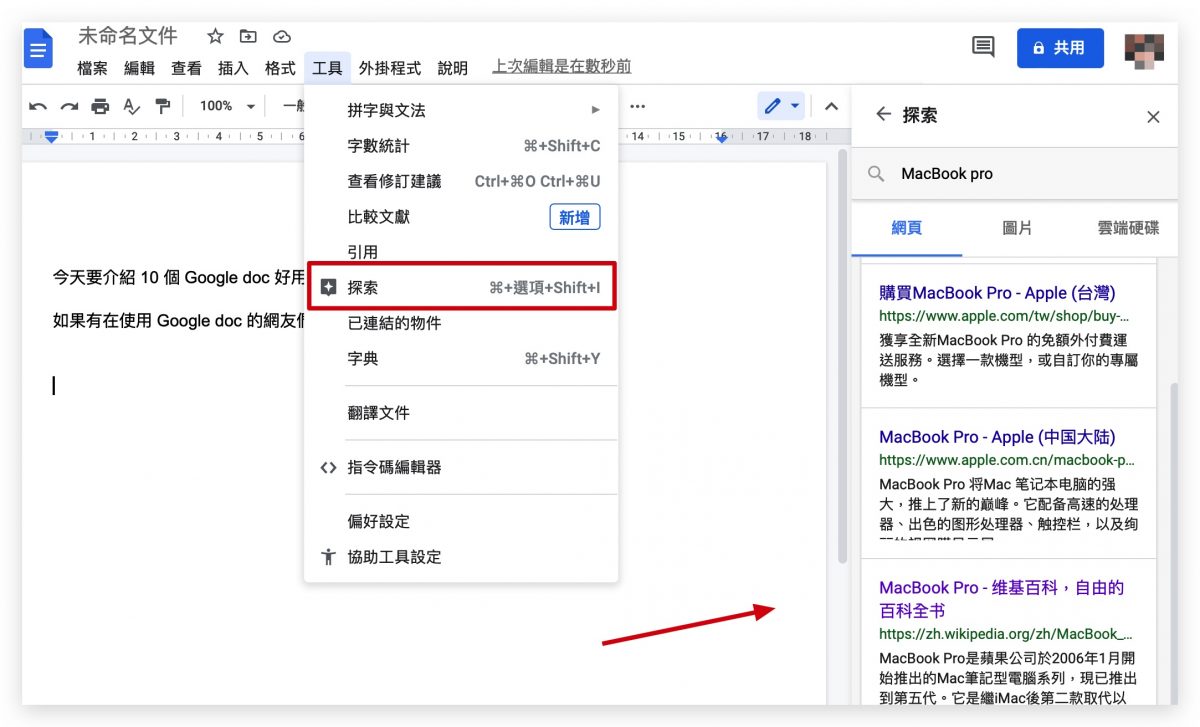1200x727 pixels.
Task: Open the 上次編輯是在數秒前 history link
Action: coord(562,67)
